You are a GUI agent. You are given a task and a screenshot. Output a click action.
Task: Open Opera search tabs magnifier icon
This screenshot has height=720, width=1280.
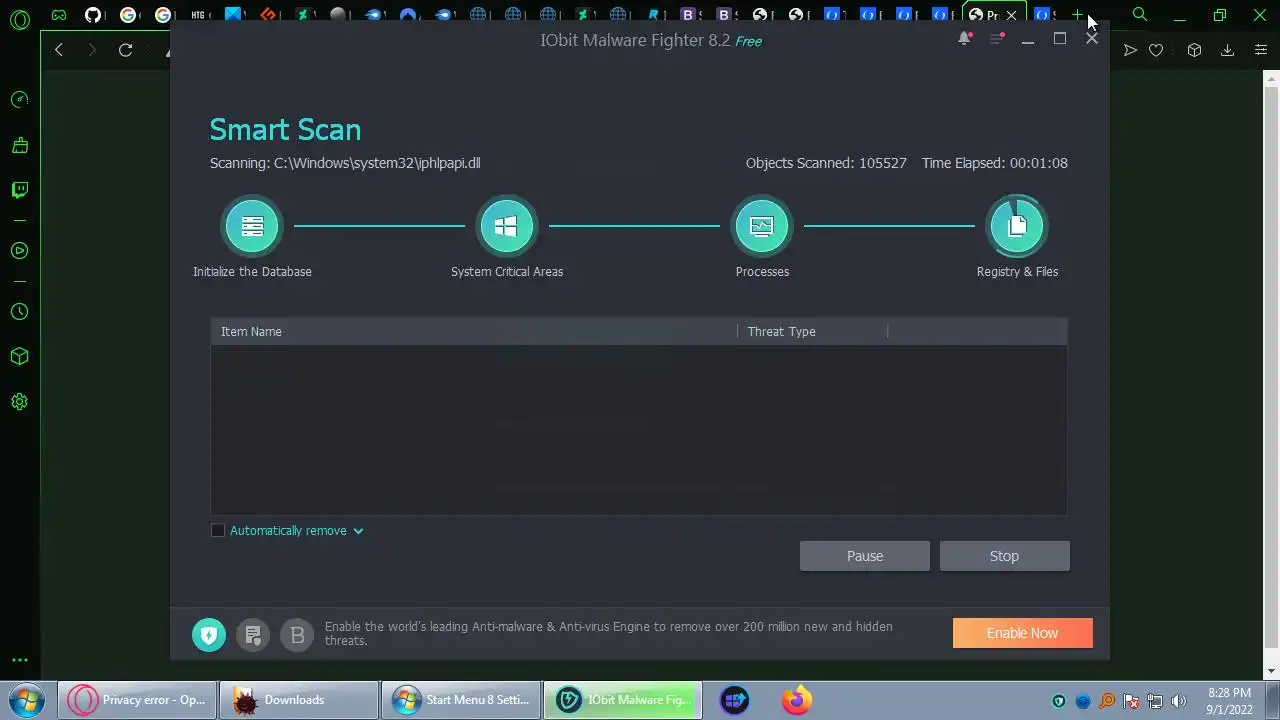[1139, 15]
